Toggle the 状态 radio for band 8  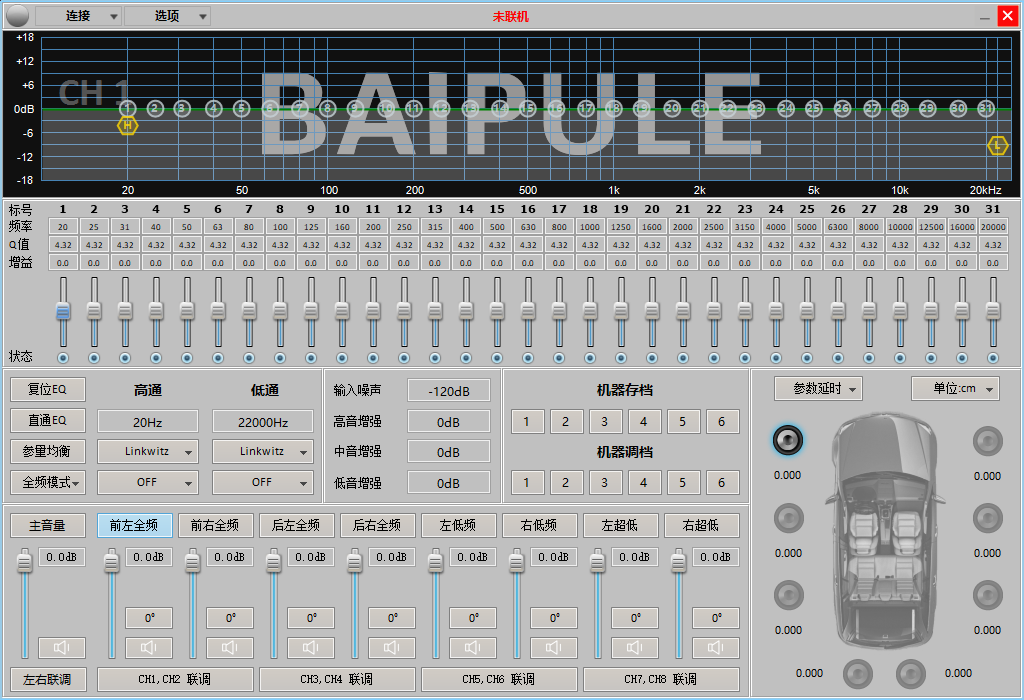280,358
